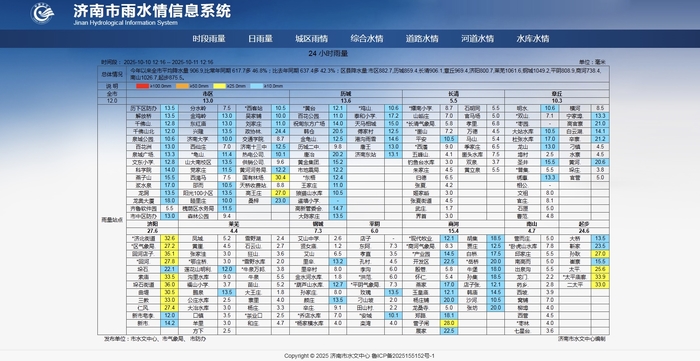Click the 36.0 rainfall value in 济阳
Screen dimensions: 700x361
[x=170, y=285]
